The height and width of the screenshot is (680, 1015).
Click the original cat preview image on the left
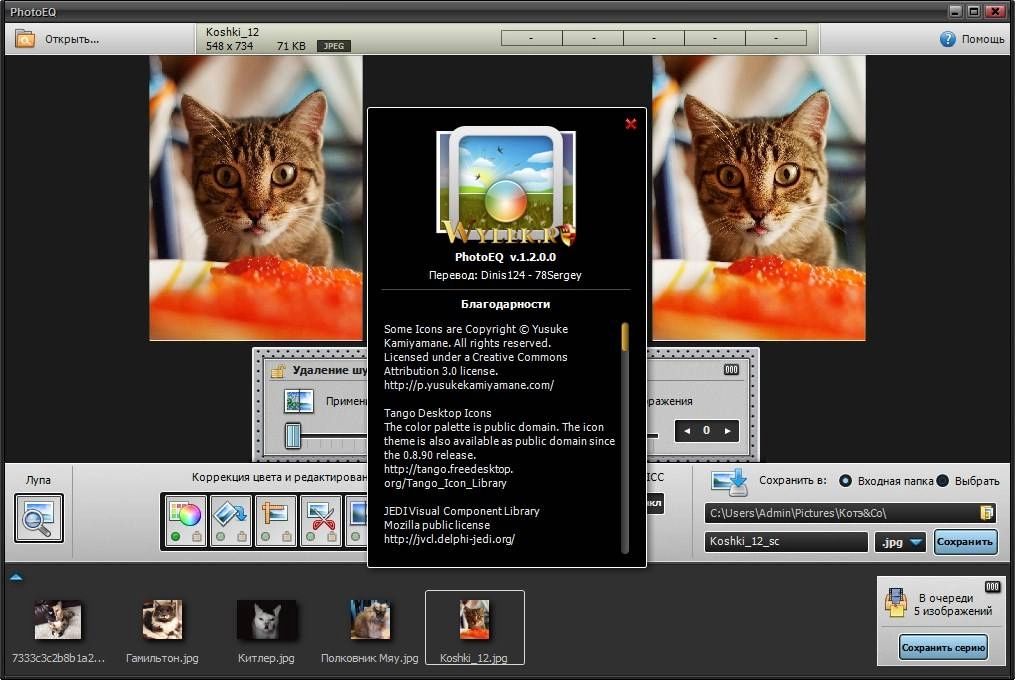[x=256, y=198]
